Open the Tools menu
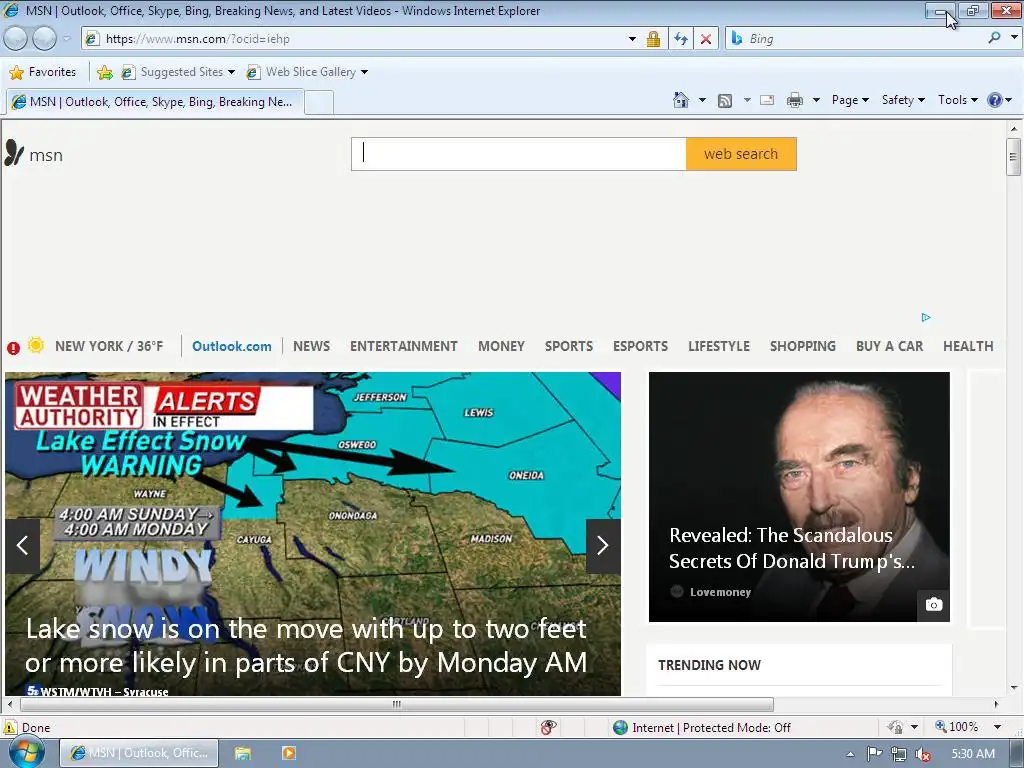This screenshot has width=1024, height=768. pos(957,100)
